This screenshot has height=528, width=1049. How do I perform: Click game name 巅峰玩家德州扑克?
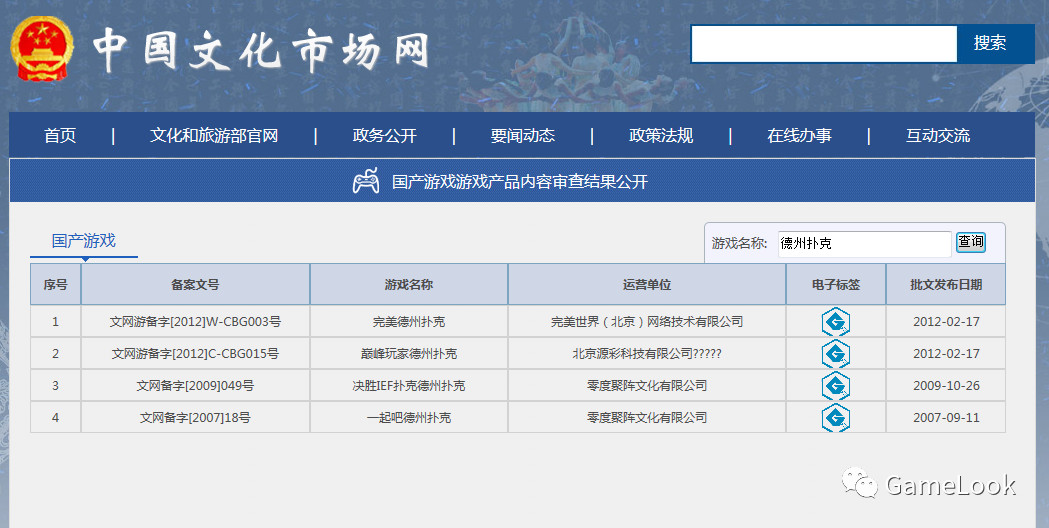tap(409, 354)
